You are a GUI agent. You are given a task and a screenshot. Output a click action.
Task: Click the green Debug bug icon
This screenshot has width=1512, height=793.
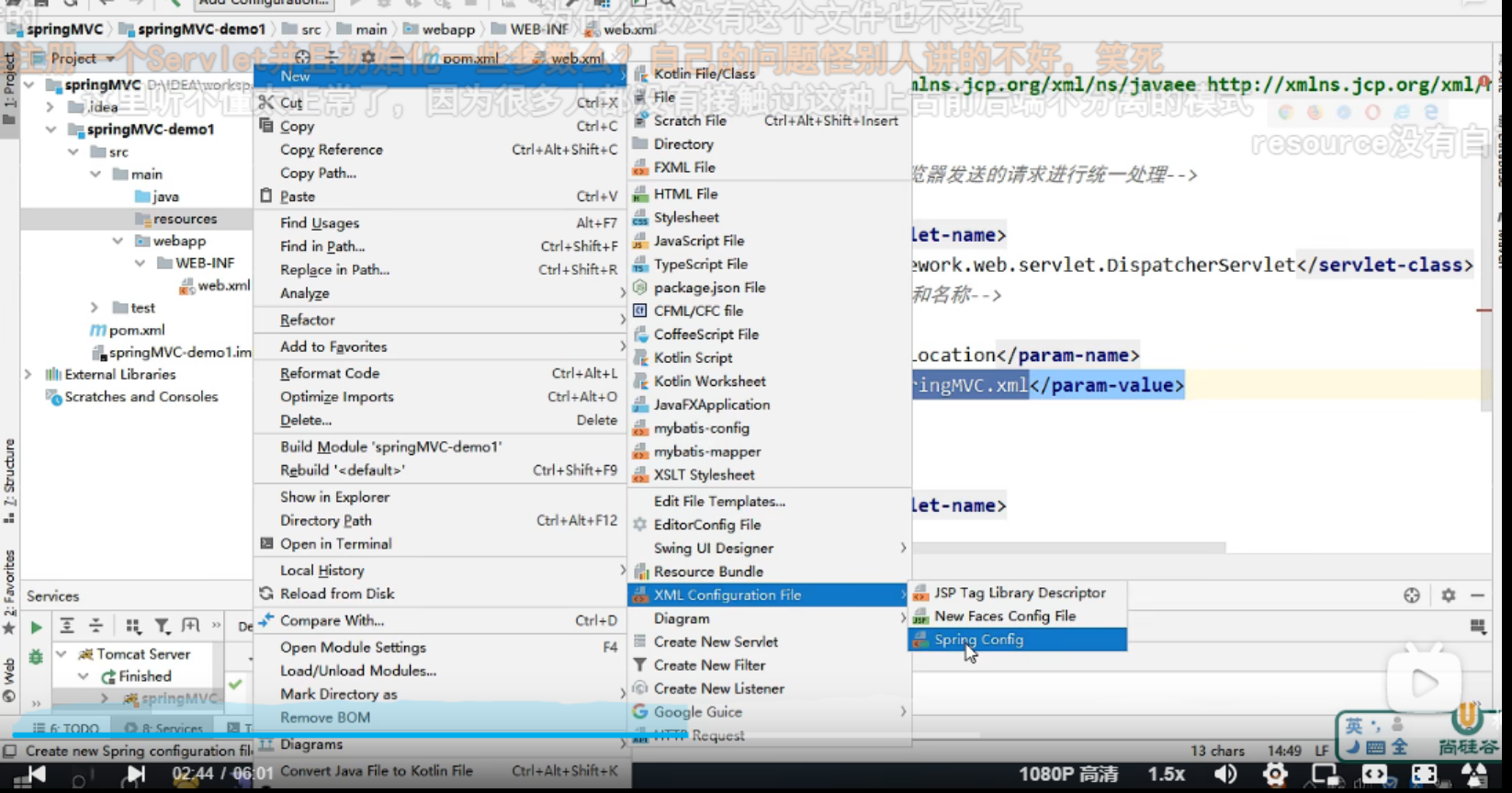pyautogui.click(x=36, y=656)
